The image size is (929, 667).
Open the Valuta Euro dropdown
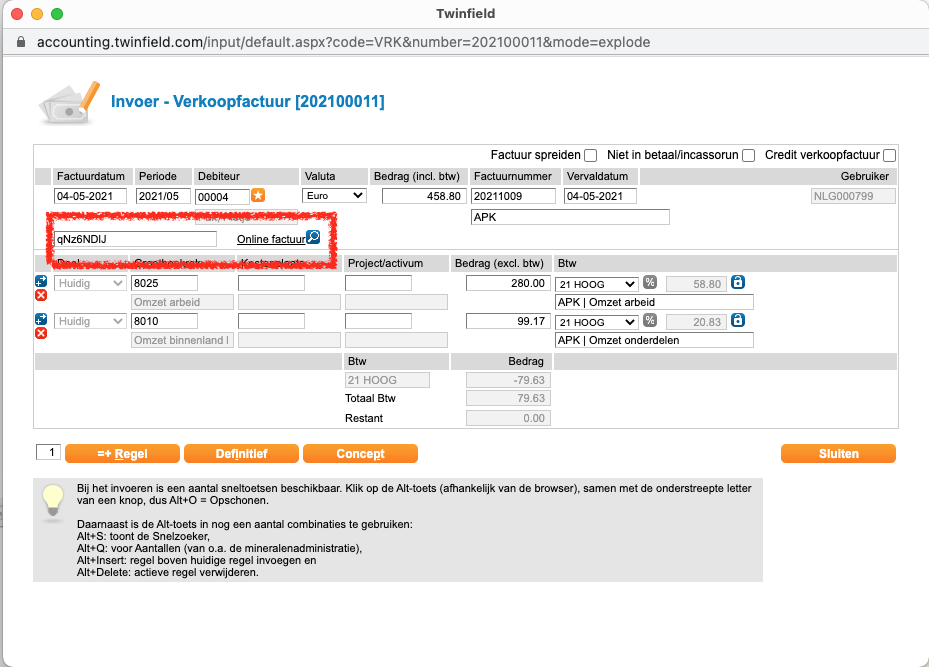(x=334, y=196)
